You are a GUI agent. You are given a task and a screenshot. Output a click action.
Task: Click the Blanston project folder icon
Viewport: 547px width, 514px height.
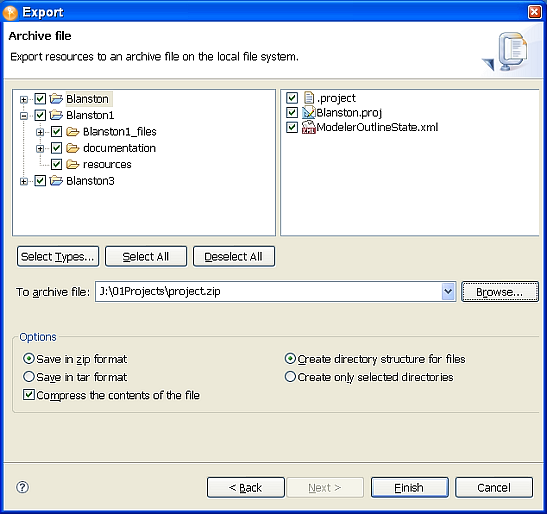pyautogui.click(x=56, y=99)
